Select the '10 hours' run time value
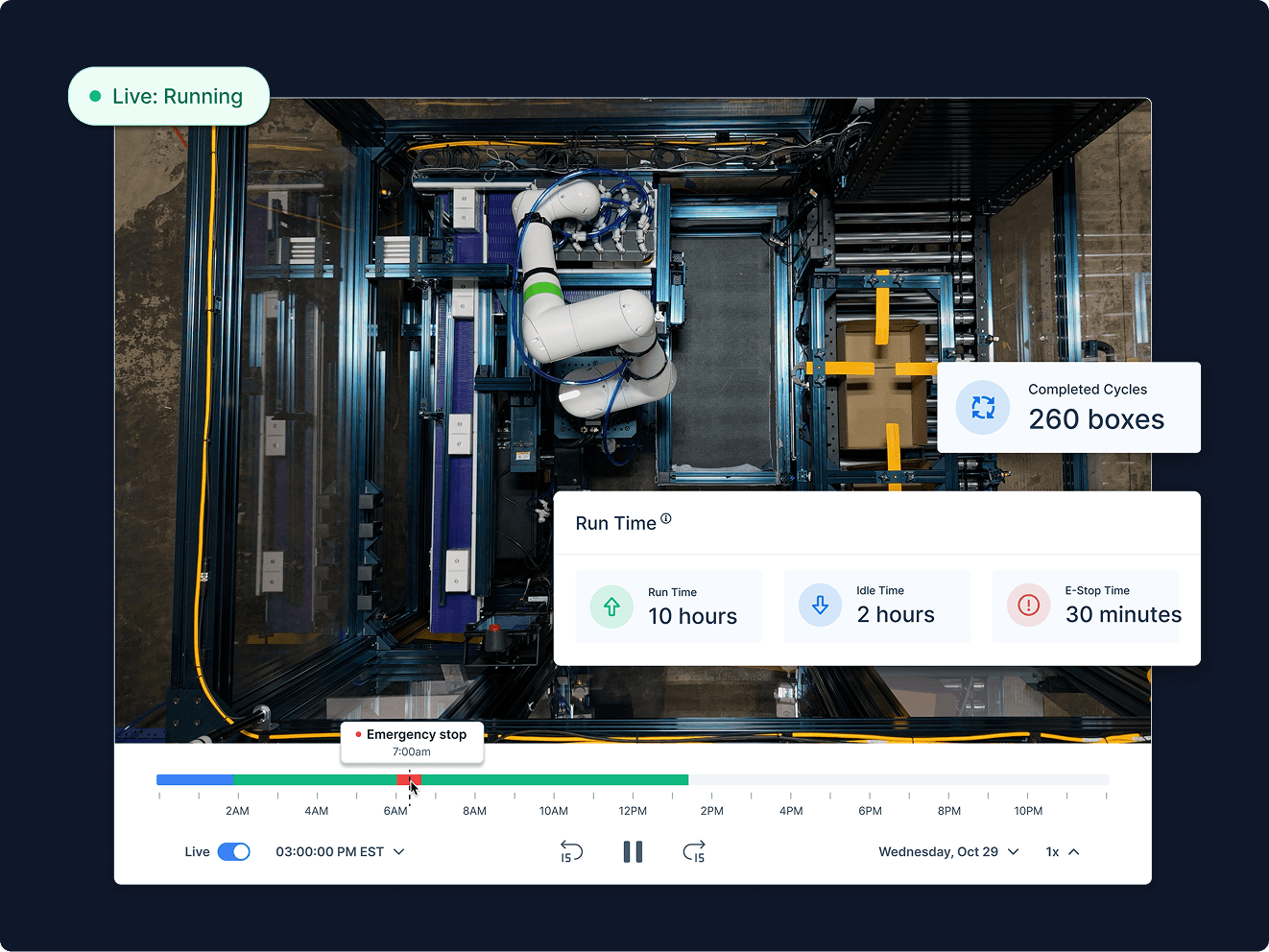Screen dimensions: 1269x952 coord(692,616)
